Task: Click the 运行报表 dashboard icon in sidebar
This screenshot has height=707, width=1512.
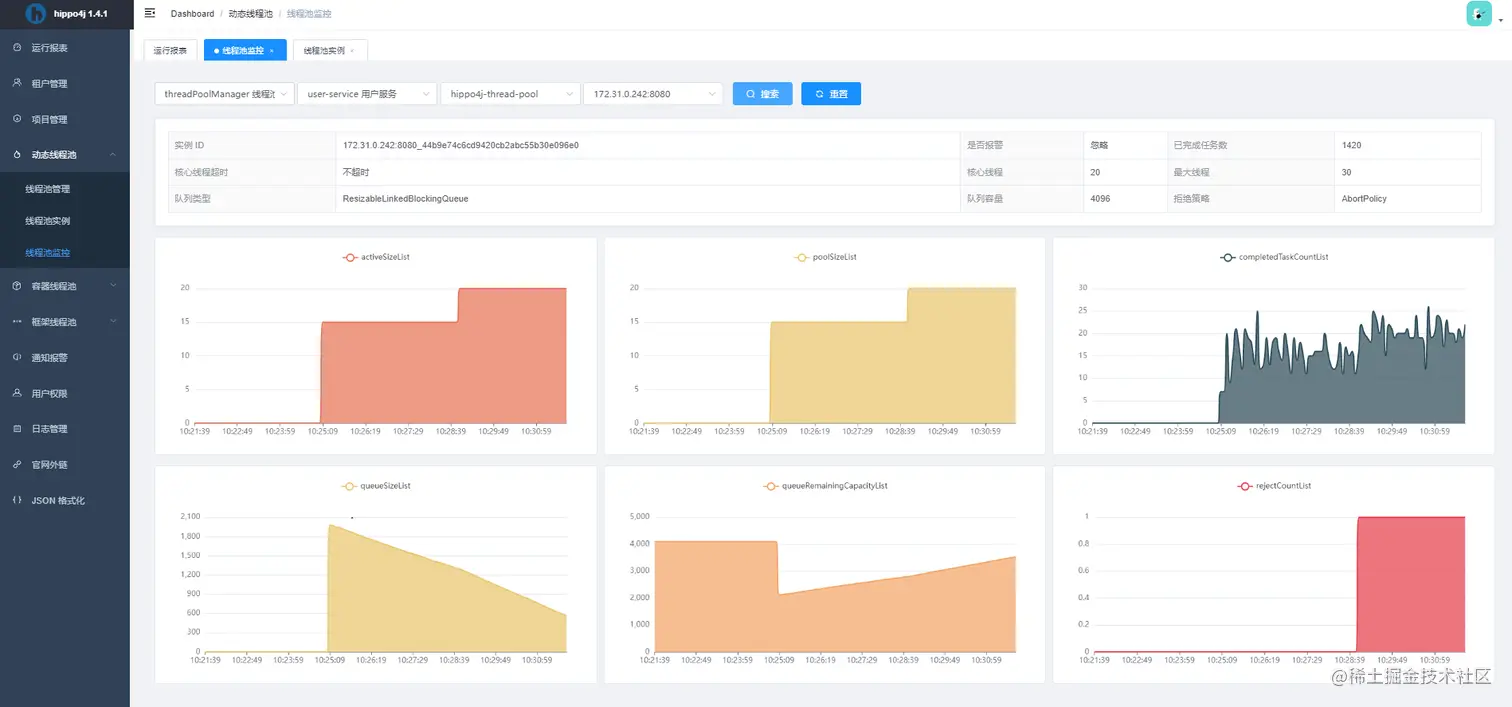Action: point(17,48)
